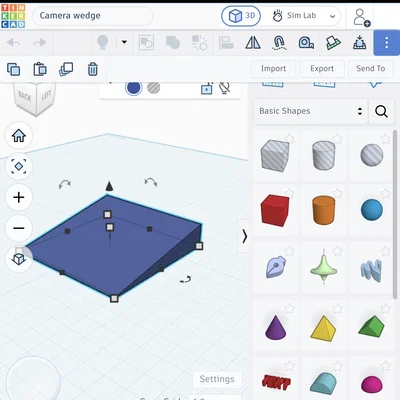Collapse the shapes panel chevron
Viewport: 400px width, 400px height.
click(244, 236)
